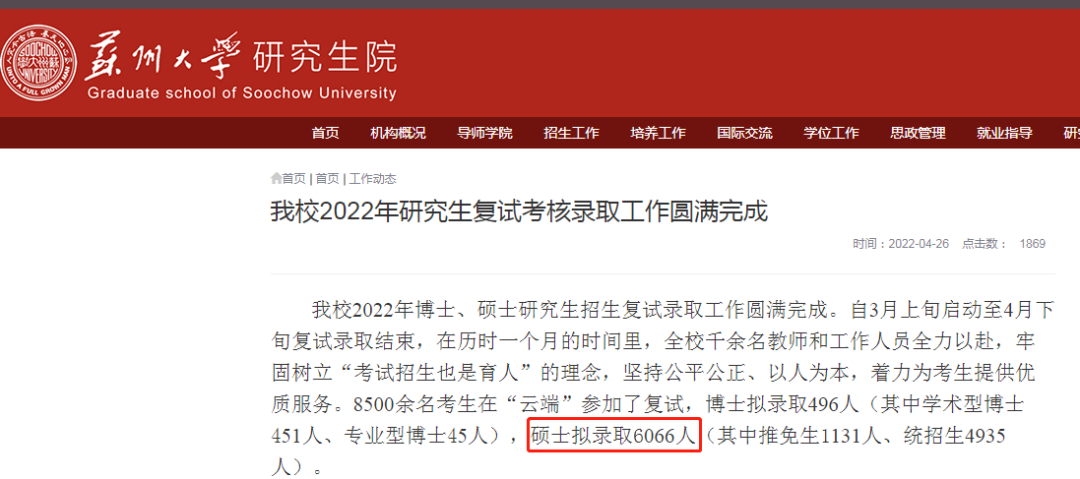Click the Soochow University round seal logo

(38, 65)
